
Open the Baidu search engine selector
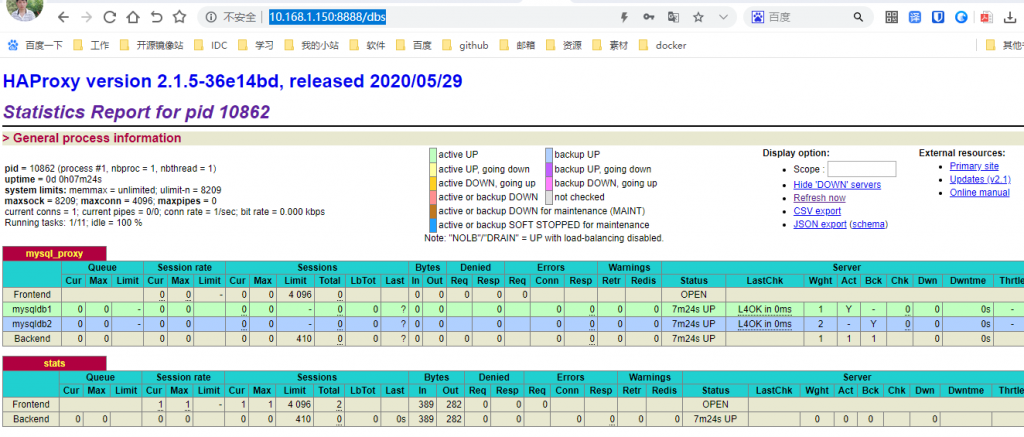758,17
